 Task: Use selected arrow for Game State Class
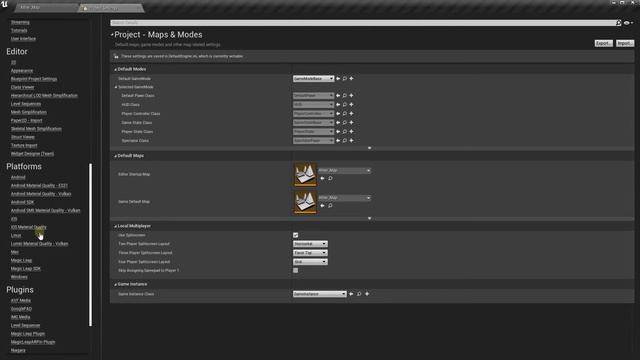(x=338, y=122)
